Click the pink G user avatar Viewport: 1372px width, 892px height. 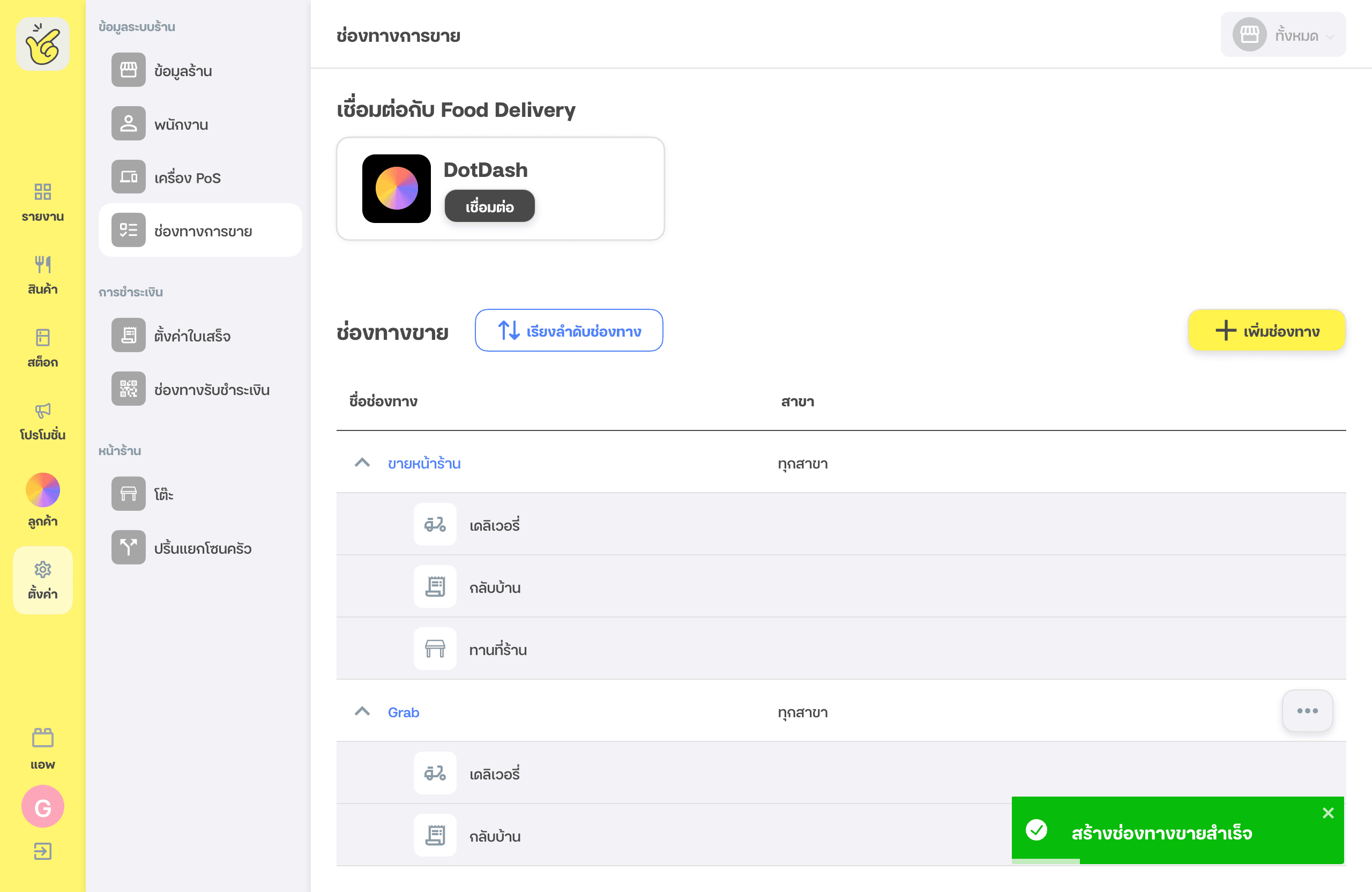(43, 807)
